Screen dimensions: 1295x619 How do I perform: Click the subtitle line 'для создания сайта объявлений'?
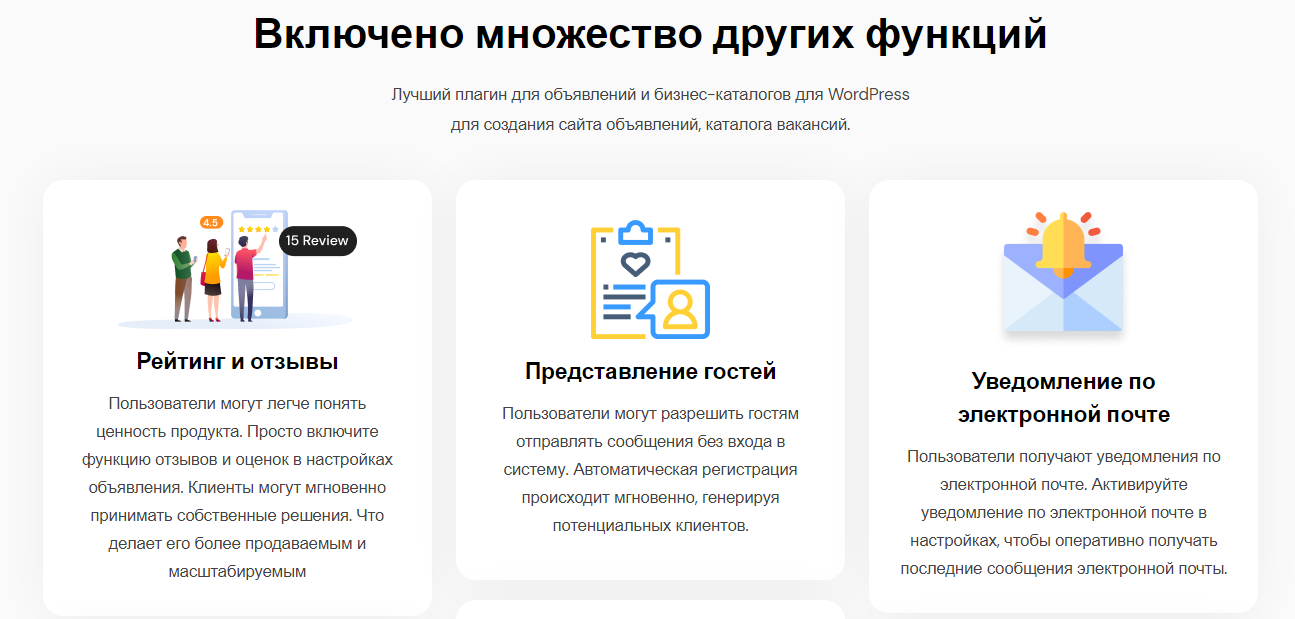(650, 125)
